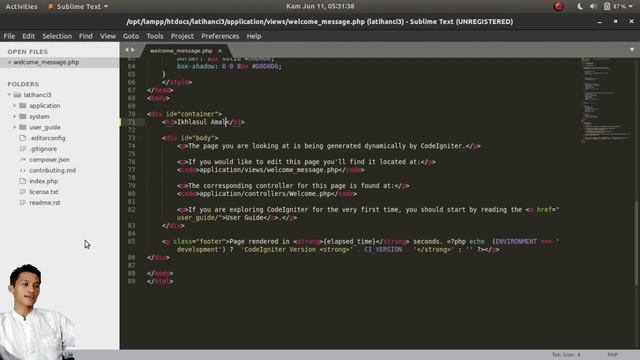
Task: Select the user_guide folder name
Action: click(44, 127)
